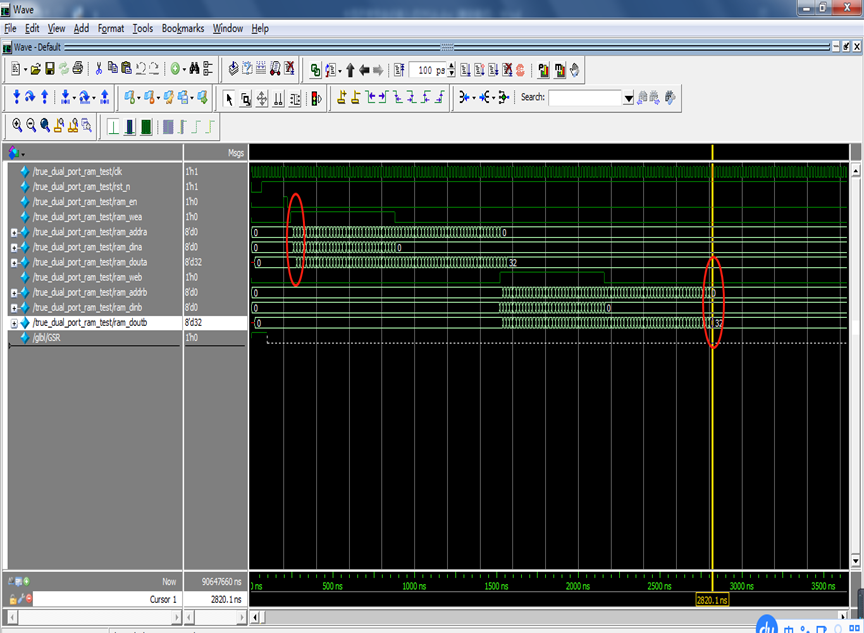Click the red Stop icon
864x633 pixels.
pos(520,70)
